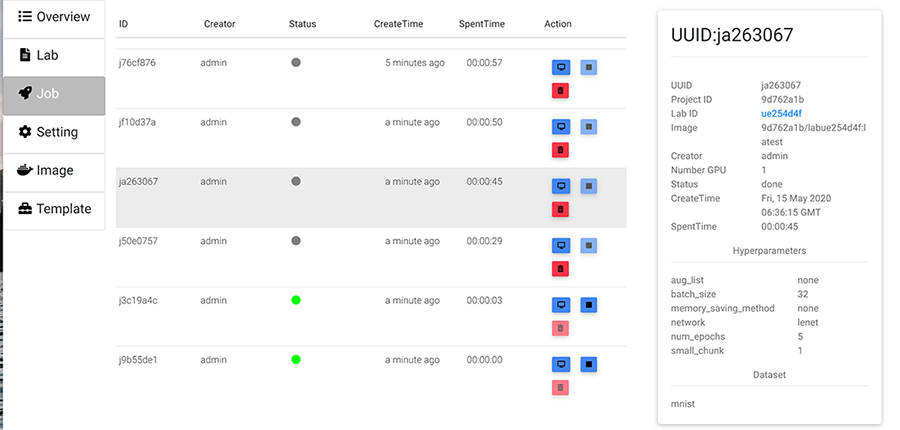
Task: Click the Status column header
Action: pos(302,23)
